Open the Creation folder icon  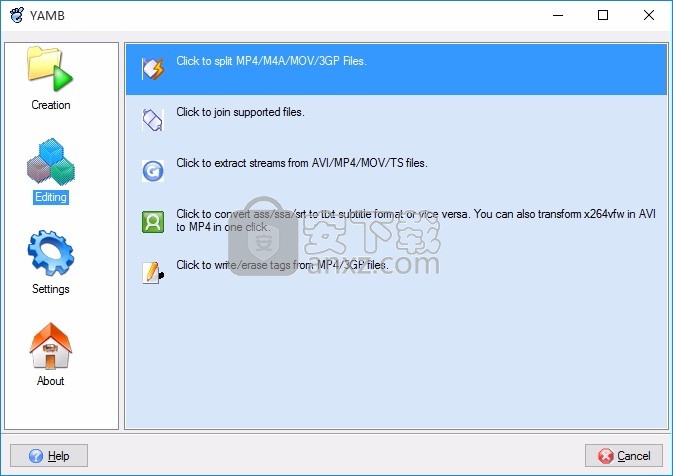click(50, 69)
